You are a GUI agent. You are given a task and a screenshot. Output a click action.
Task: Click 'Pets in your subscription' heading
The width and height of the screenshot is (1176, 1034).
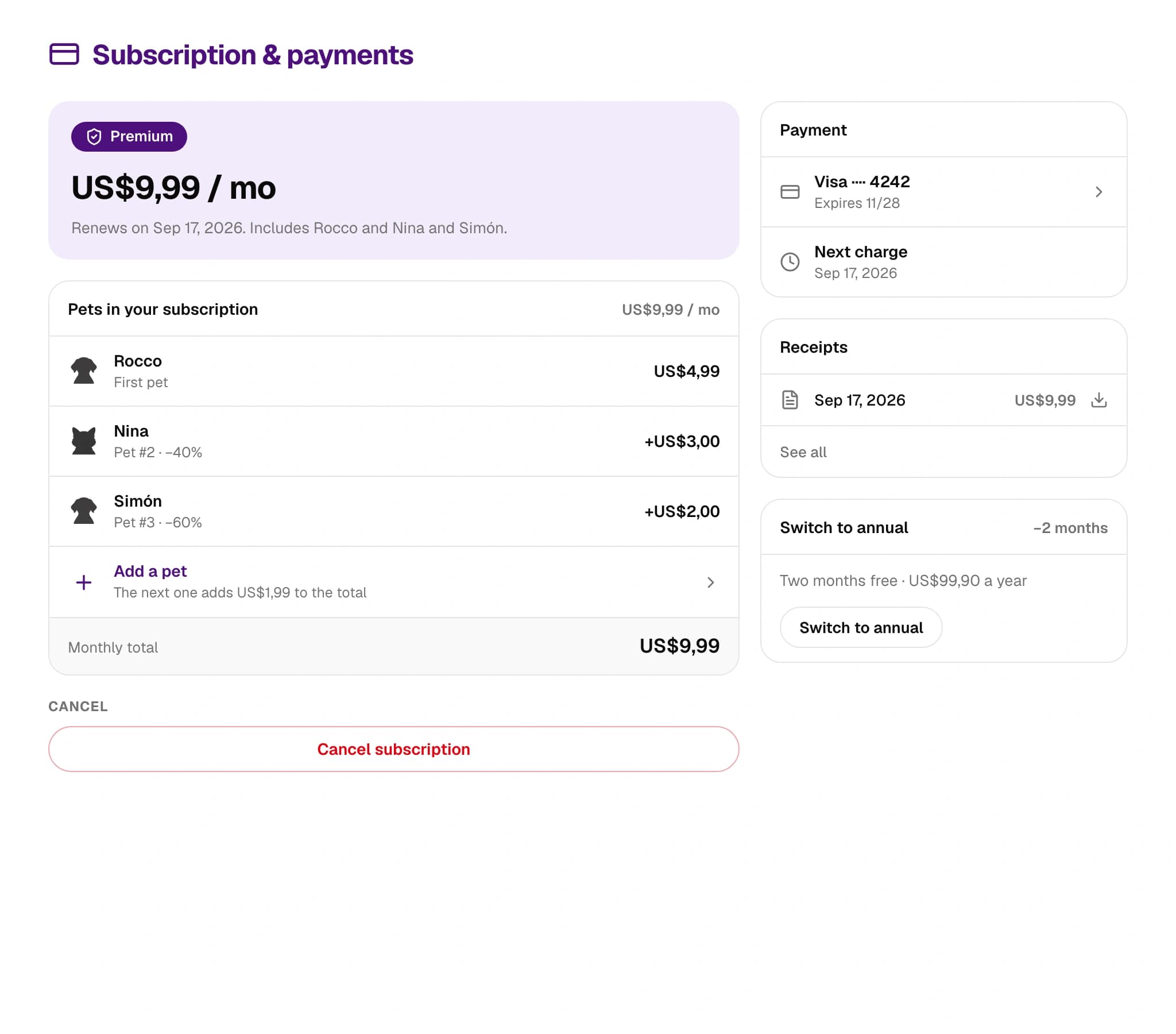(163, 309)
